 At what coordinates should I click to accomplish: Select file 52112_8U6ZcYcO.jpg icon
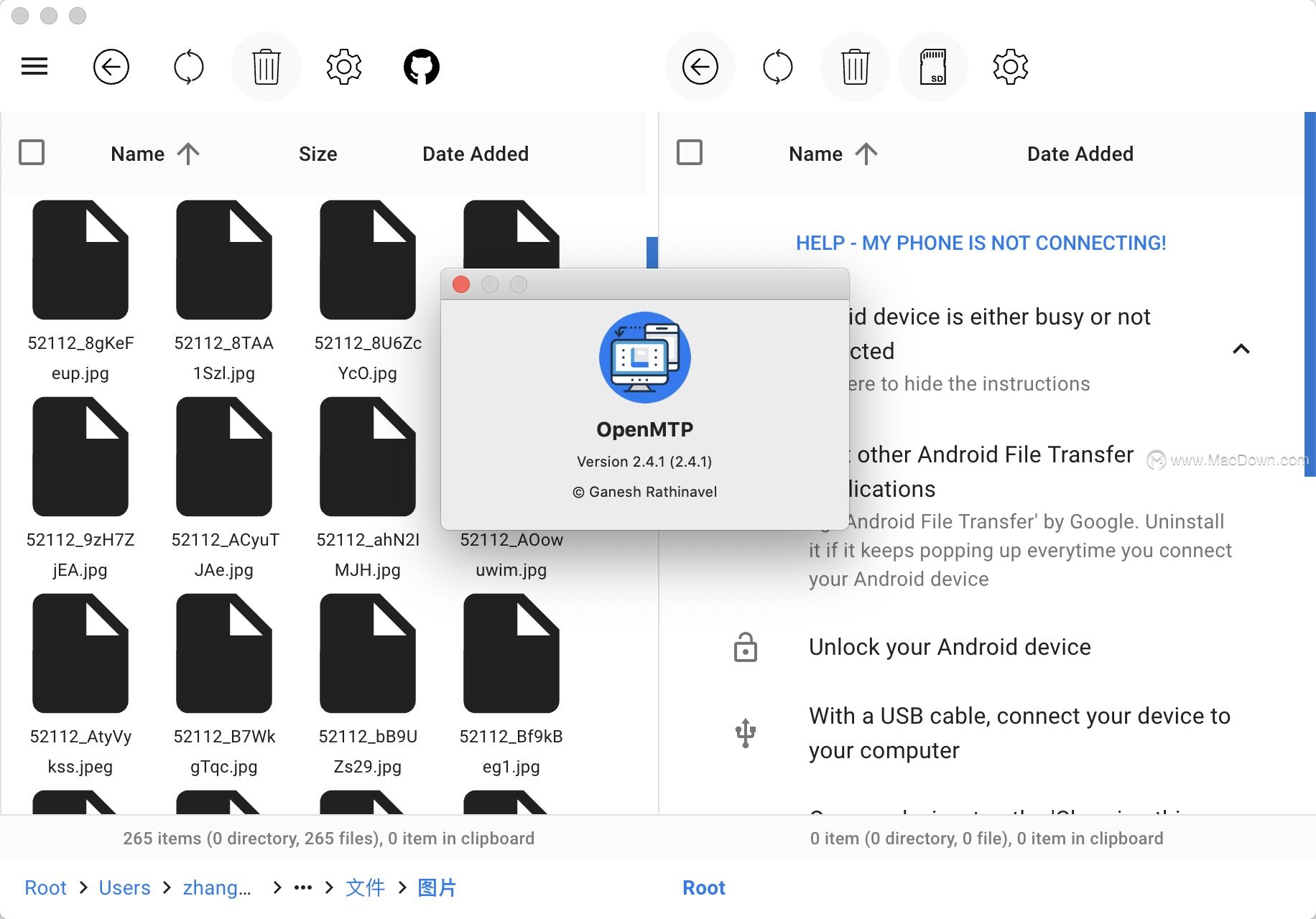368,260
